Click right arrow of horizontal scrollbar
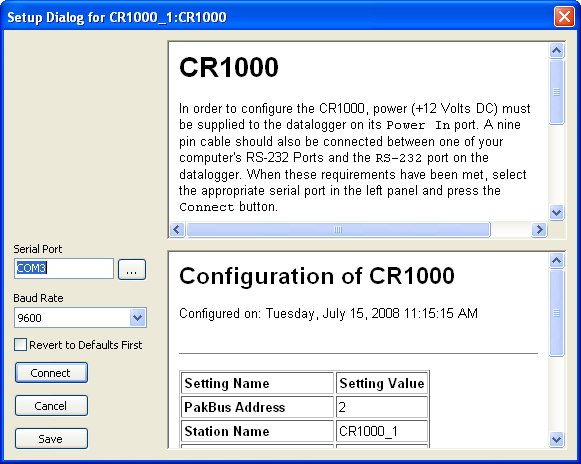Screen dimensions: 581x464 [539, 229]
